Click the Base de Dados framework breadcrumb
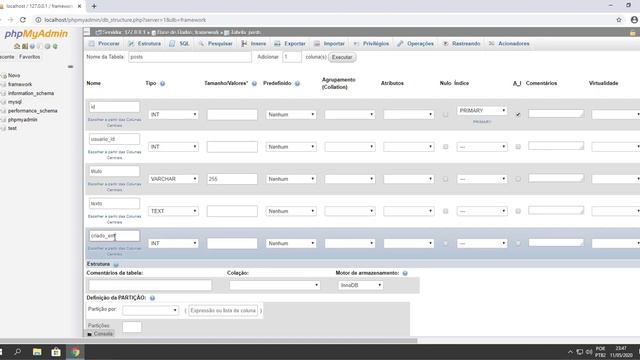The image size is (640, 360). pos(185,32)
